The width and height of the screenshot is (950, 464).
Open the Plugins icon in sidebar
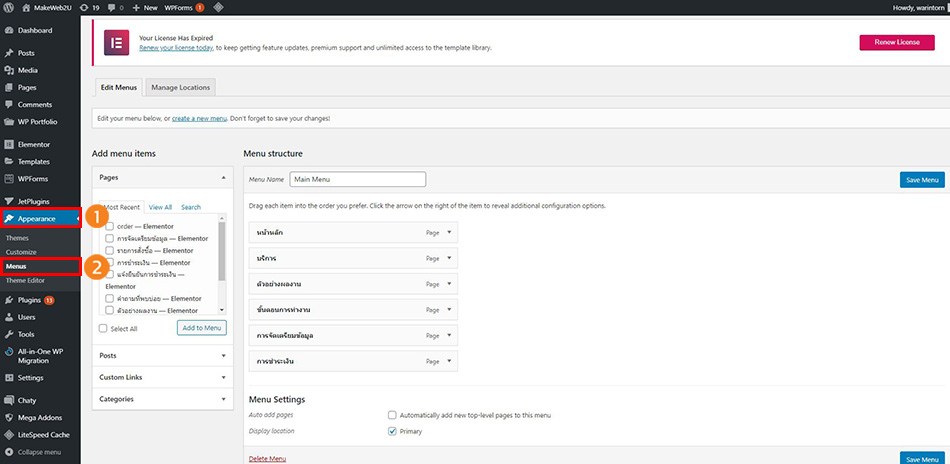click(9, 300)
